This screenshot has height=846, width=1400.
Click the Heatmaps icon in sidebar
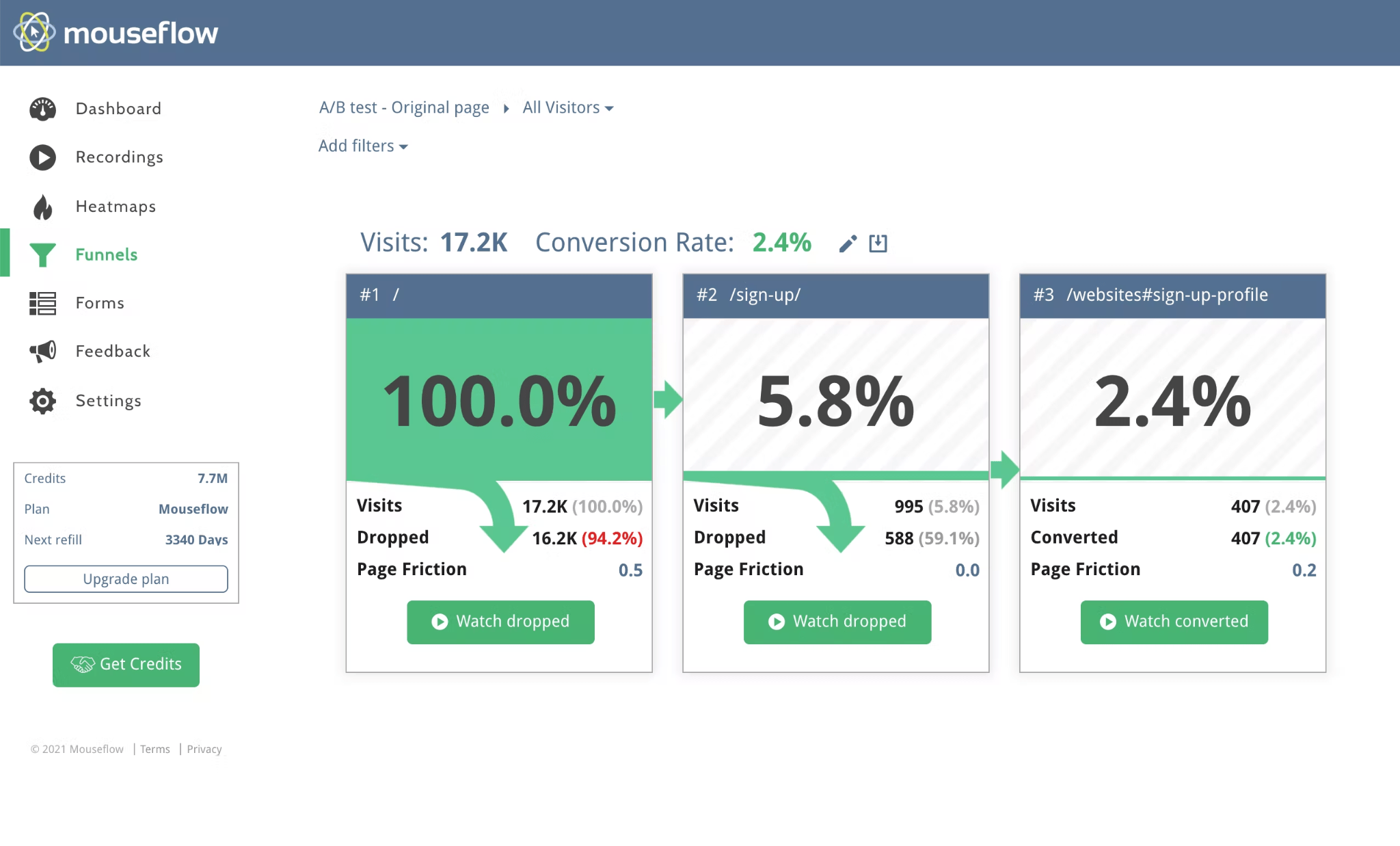click(43, 206)
